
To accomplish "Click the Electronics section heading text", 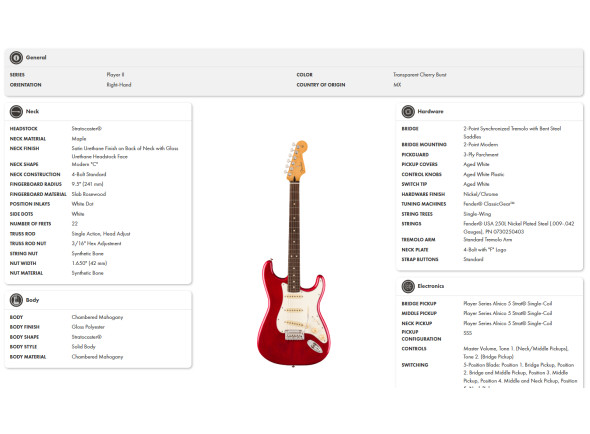I will [431, 286].
